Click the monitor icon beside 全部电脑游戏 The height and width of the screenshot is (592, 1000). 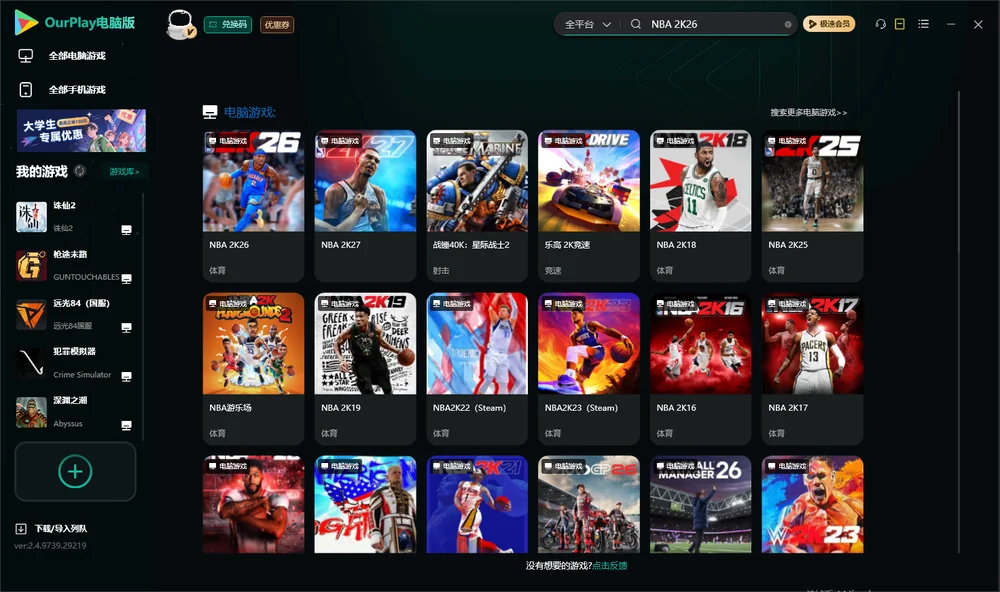point(26,56)
